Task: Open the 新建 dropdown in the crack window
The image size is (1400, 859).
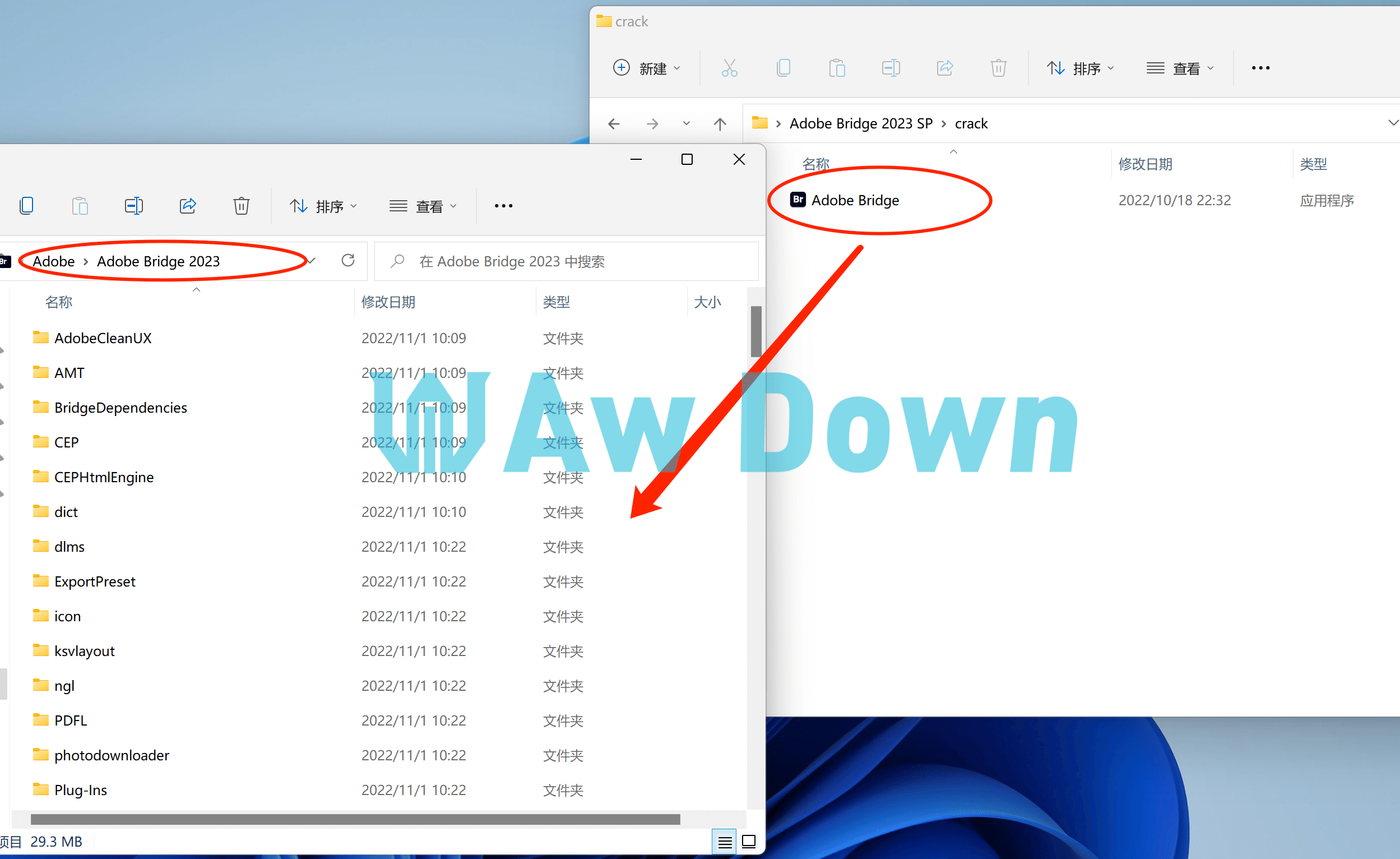Action: point(647,68)
